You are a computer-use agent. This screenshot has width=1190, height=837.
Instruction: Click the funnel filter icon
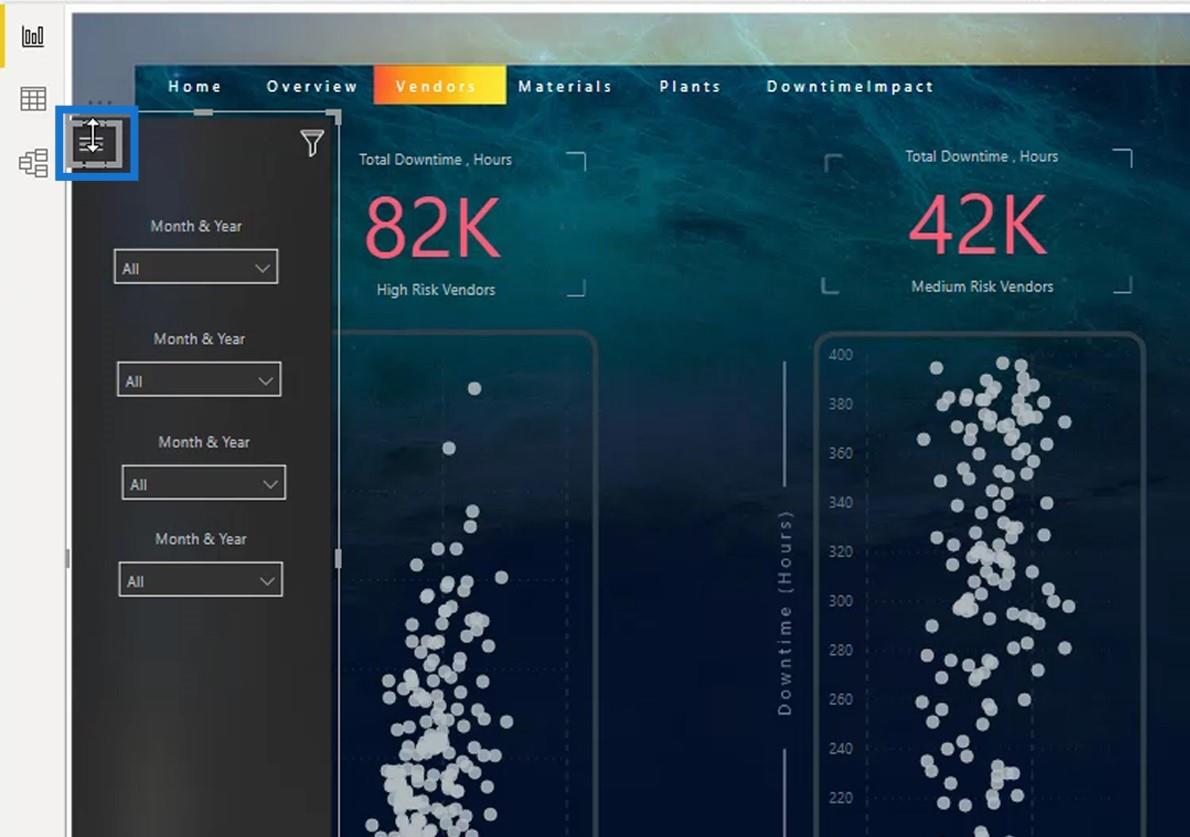point(312,142)
